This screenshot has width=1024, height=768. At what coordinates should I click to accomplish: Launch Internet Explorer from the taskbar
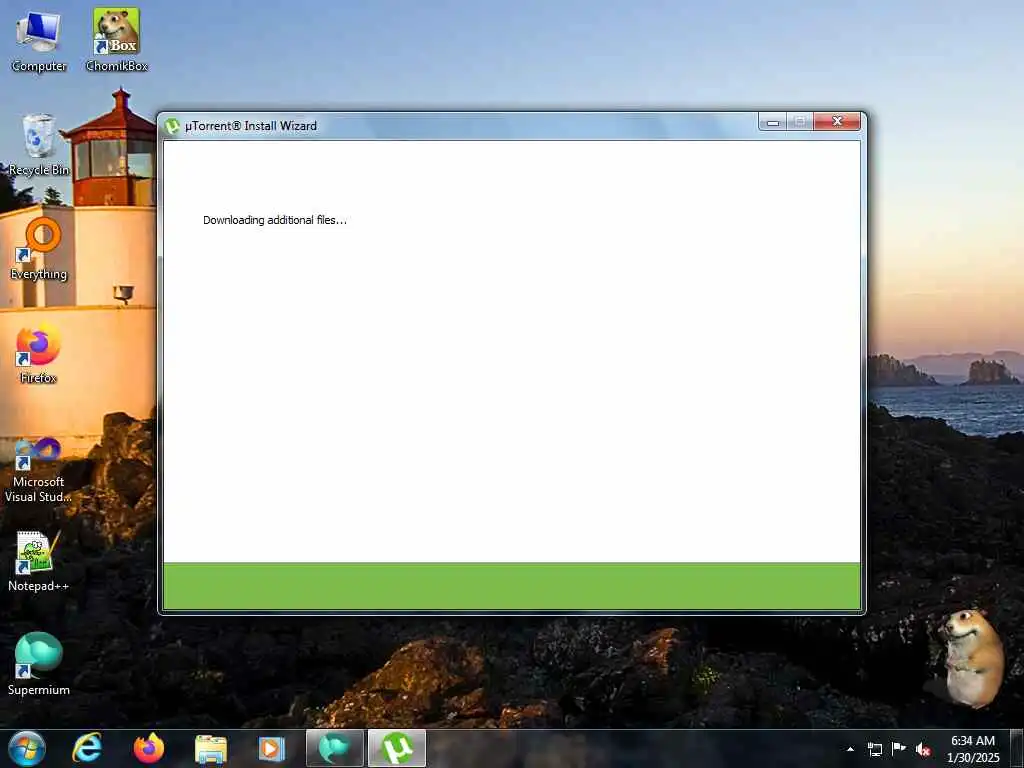pos(87,748)
